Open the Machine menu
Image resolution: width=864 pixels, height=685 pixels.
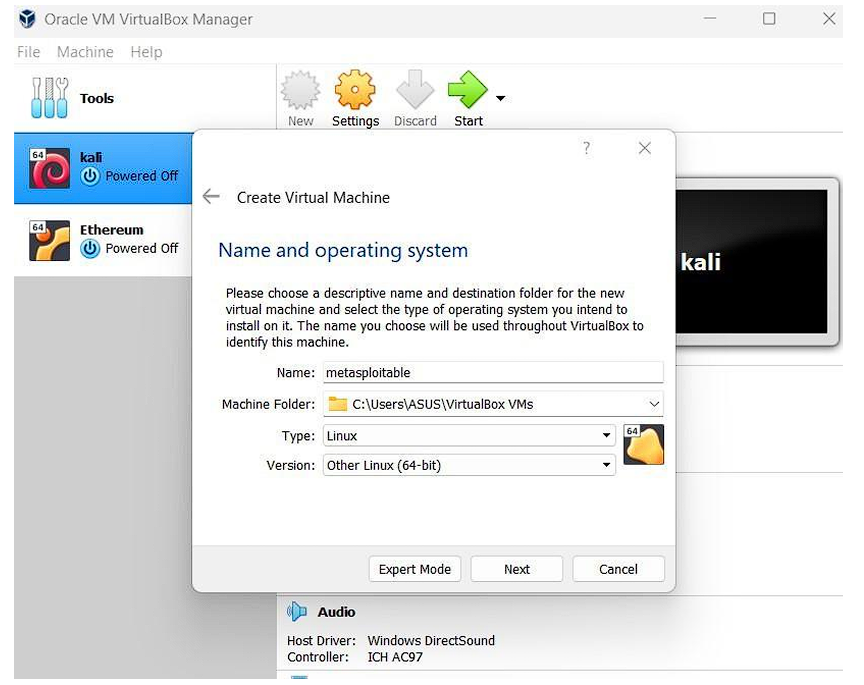tap(85, 52)
